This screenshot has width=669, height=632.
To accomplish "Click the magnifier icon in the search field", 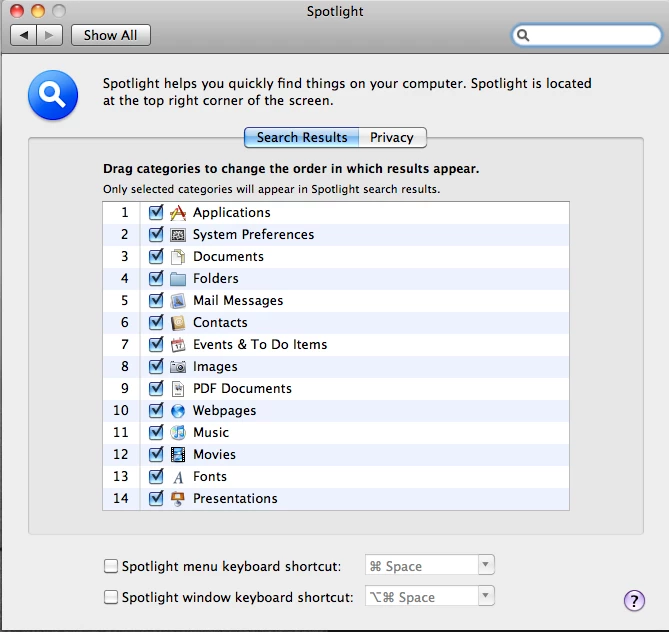I will [x=523, y=35].
